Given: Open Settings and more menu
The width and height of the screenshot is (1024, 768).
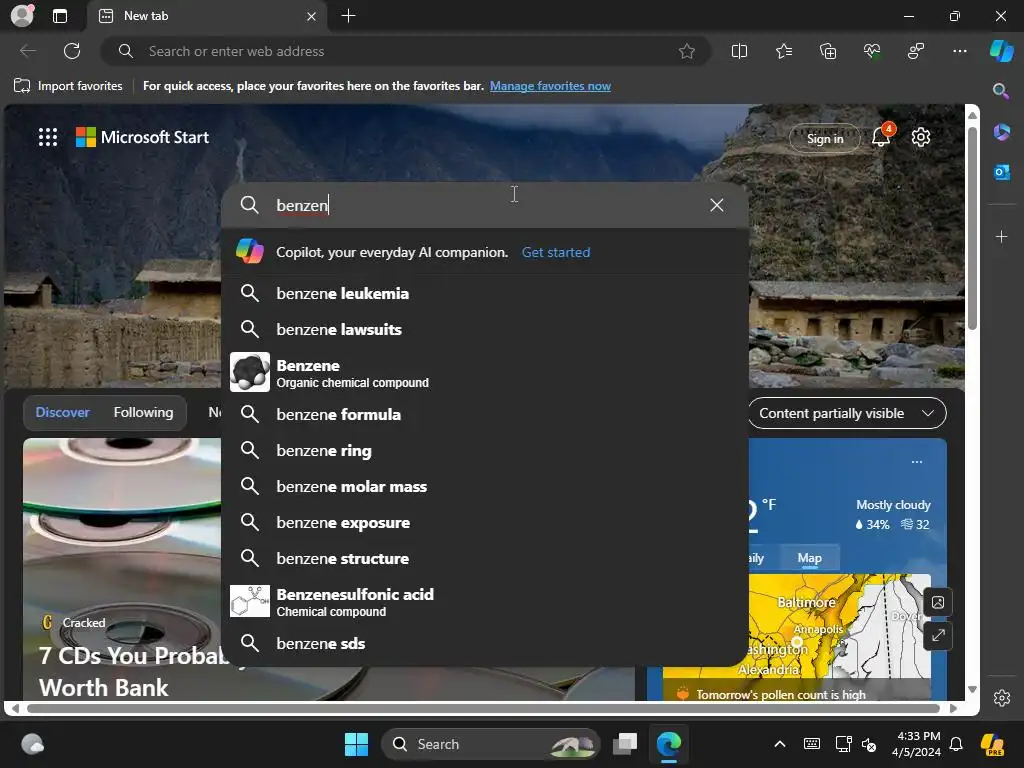Looking at the screenshot, I should click(x=960, y=51).
